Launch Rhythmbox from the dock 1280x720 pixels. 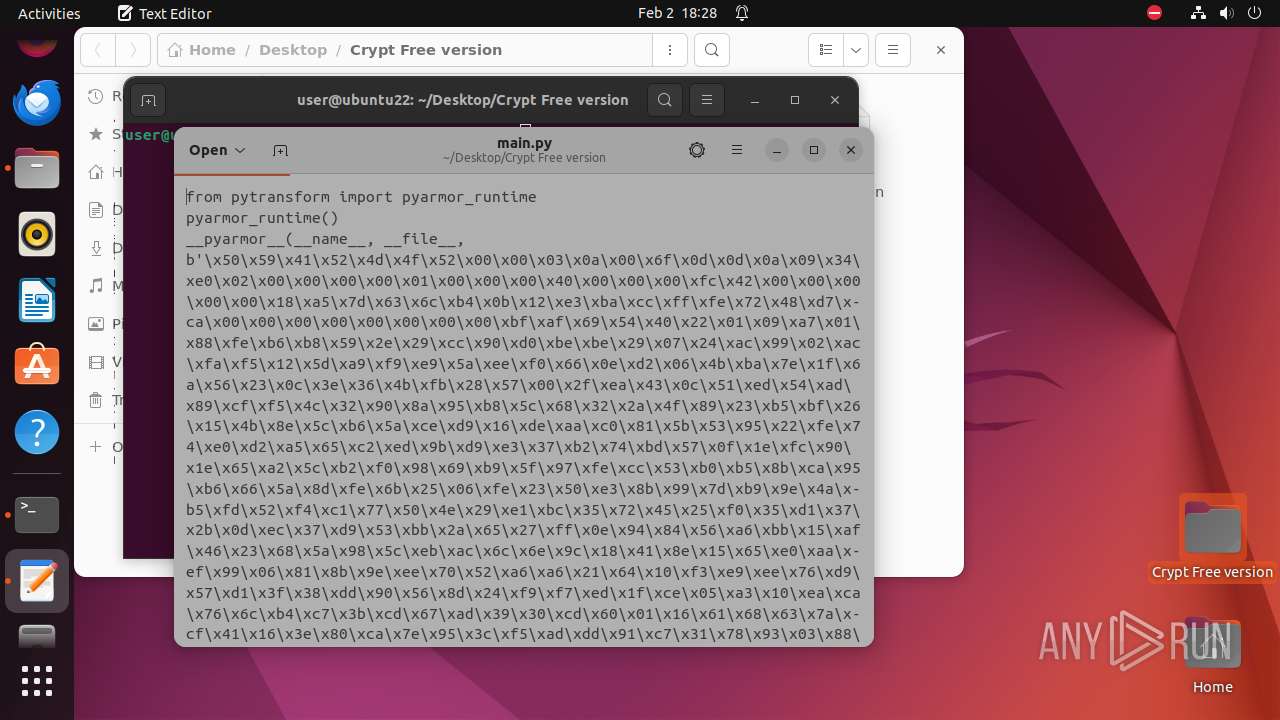37,234
